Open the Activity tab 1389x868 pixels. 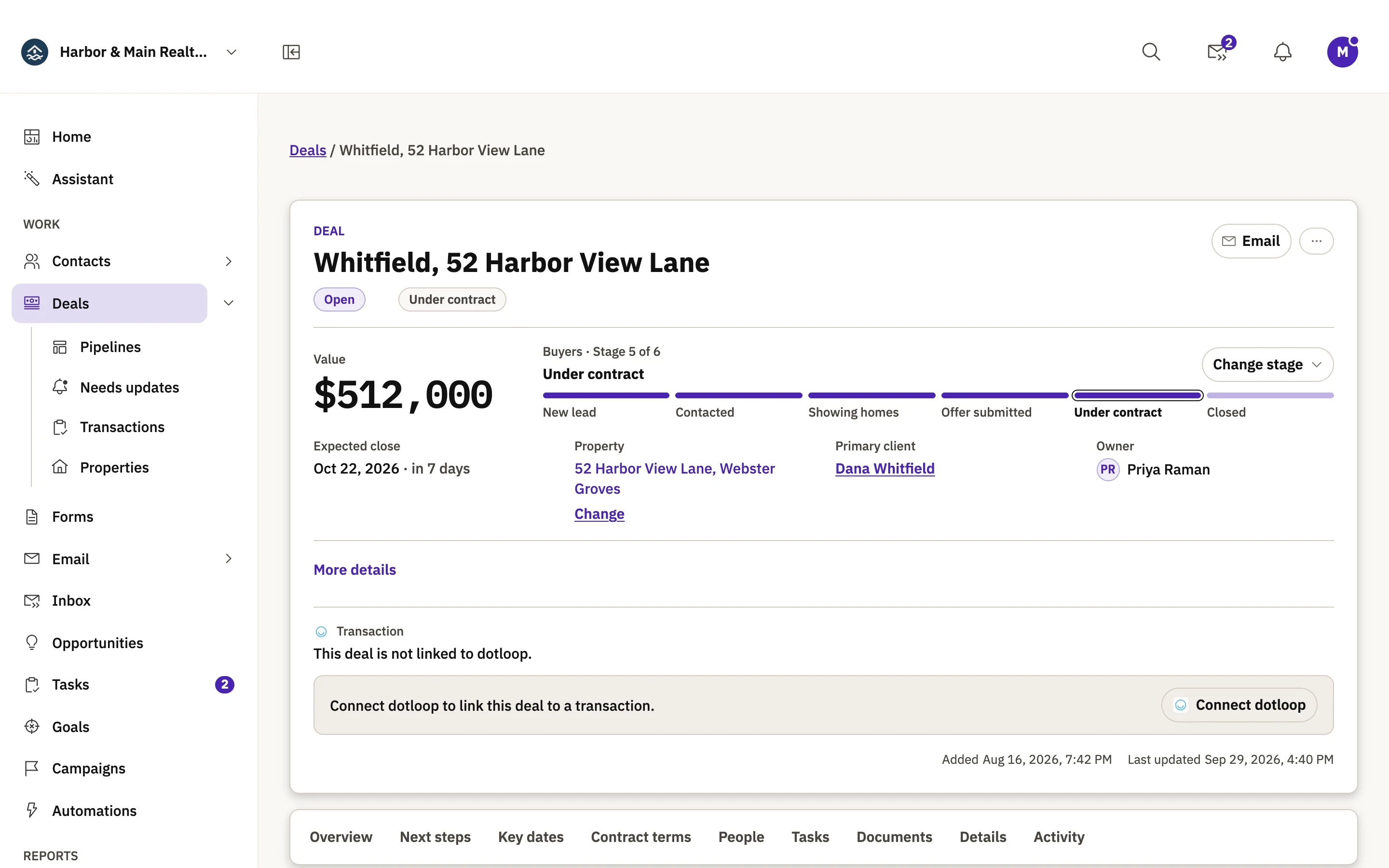tap(1059, 837)
